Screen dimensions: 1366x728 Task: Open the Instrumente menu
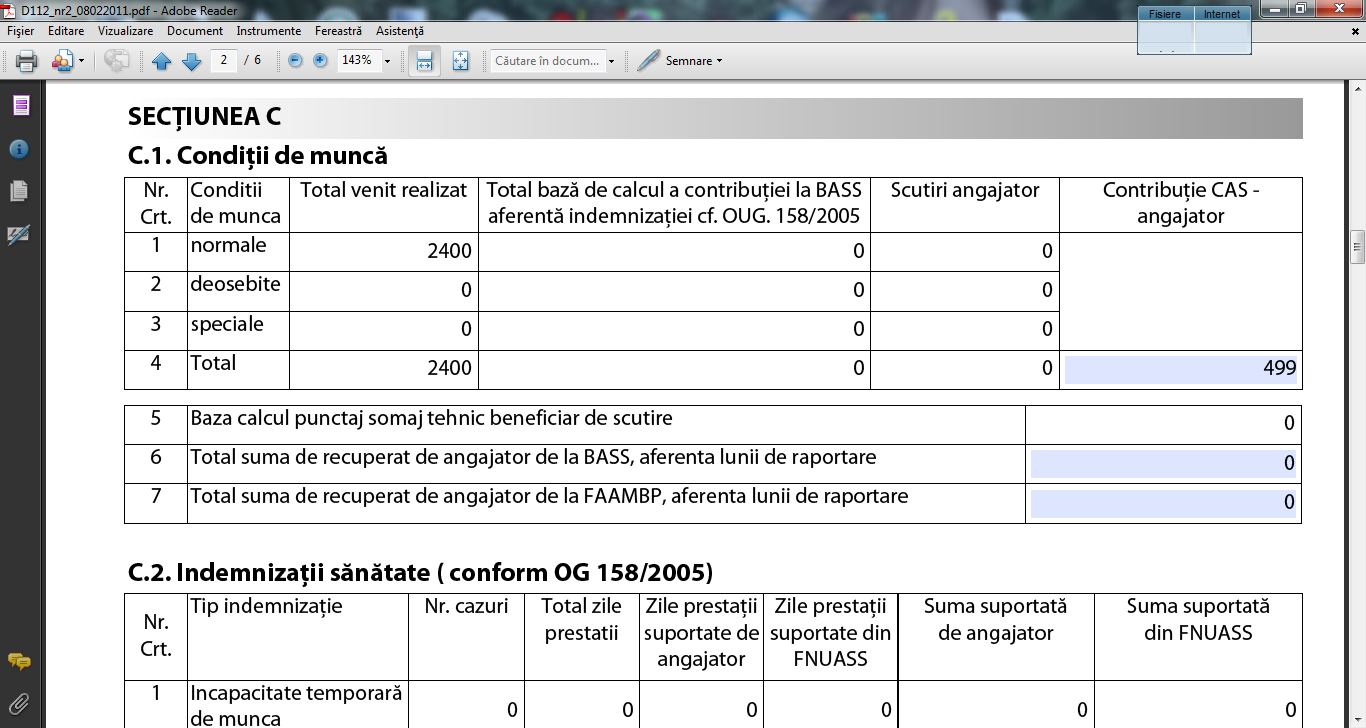269,31
